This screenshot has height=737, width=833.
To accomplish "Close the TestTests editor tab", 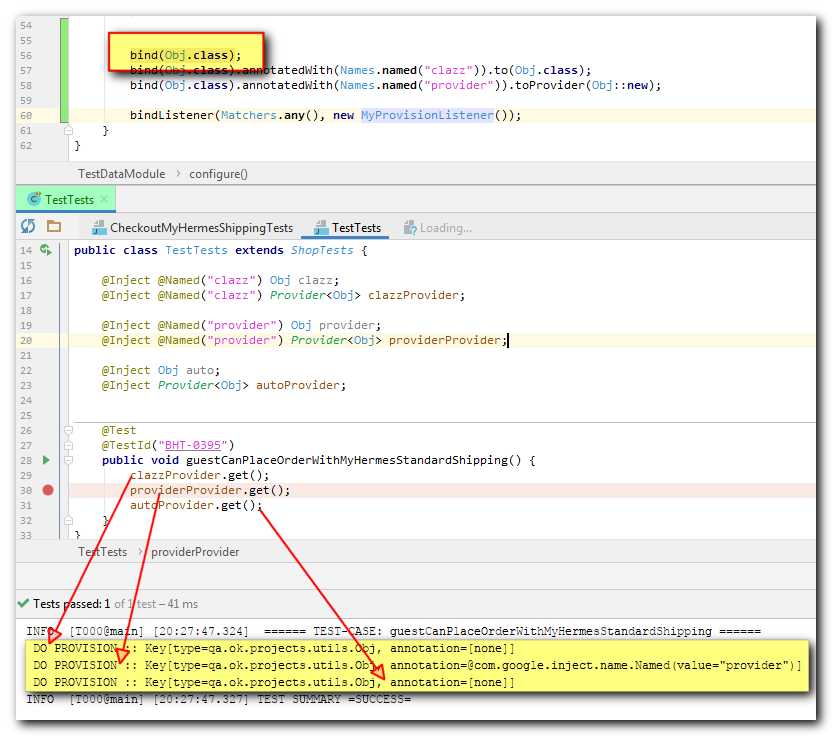I will coord(105,198).
